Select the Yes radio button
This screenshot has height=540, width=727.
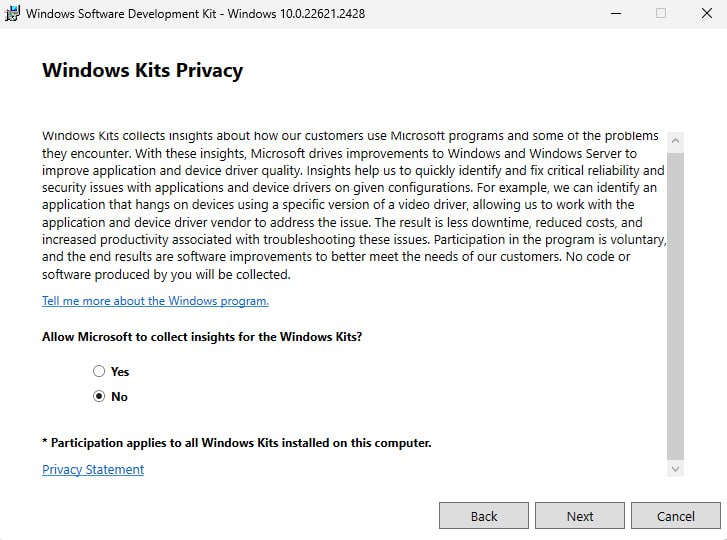click(99, 371)
